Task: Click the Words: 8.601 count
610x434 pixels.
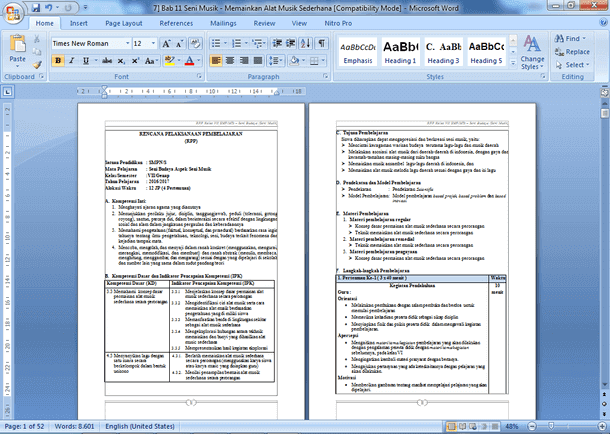Action: [74, 427]
